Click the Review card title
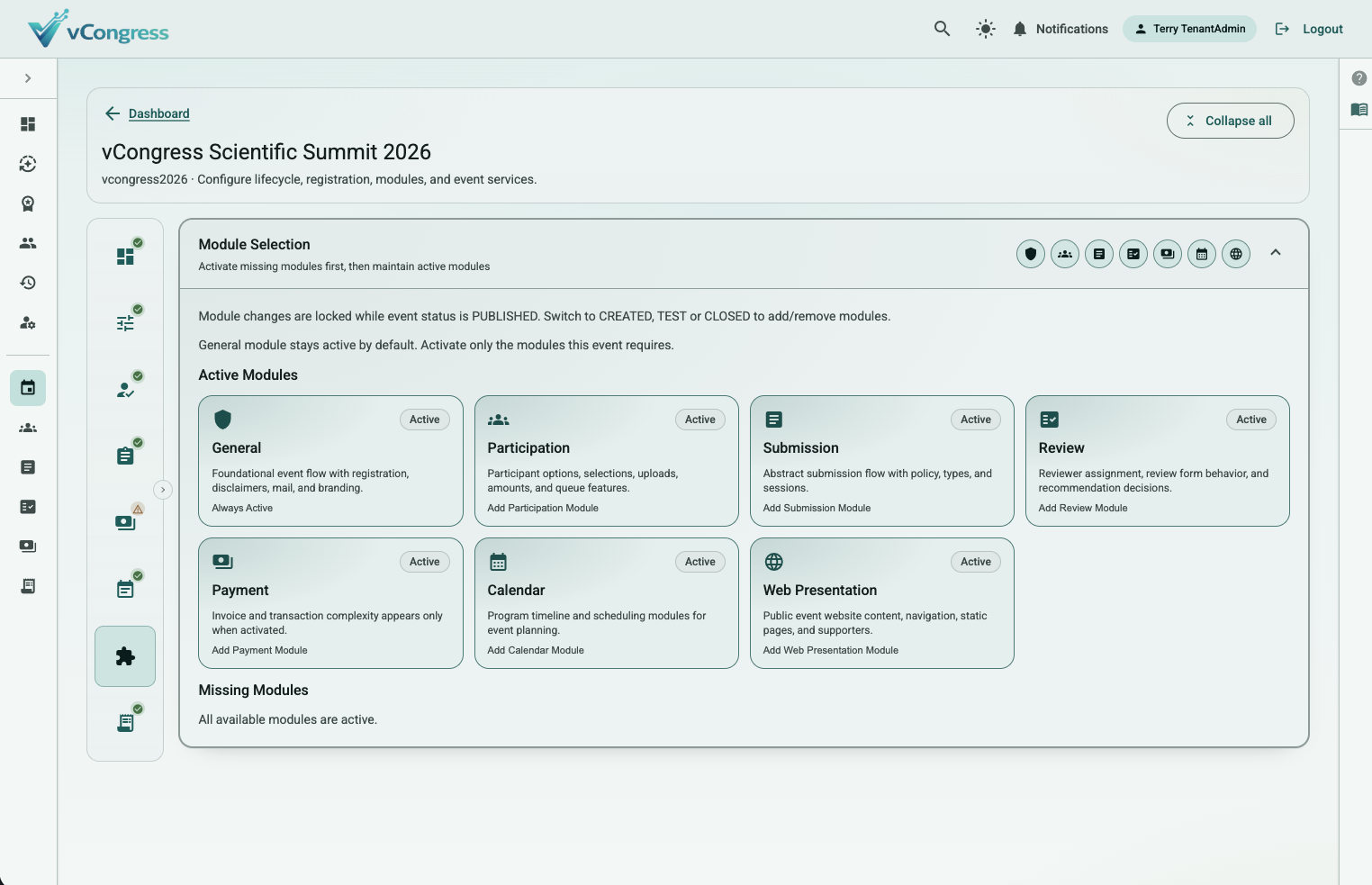The width and height of the screenshot is (1372, 885). [x=1061, y=448]
